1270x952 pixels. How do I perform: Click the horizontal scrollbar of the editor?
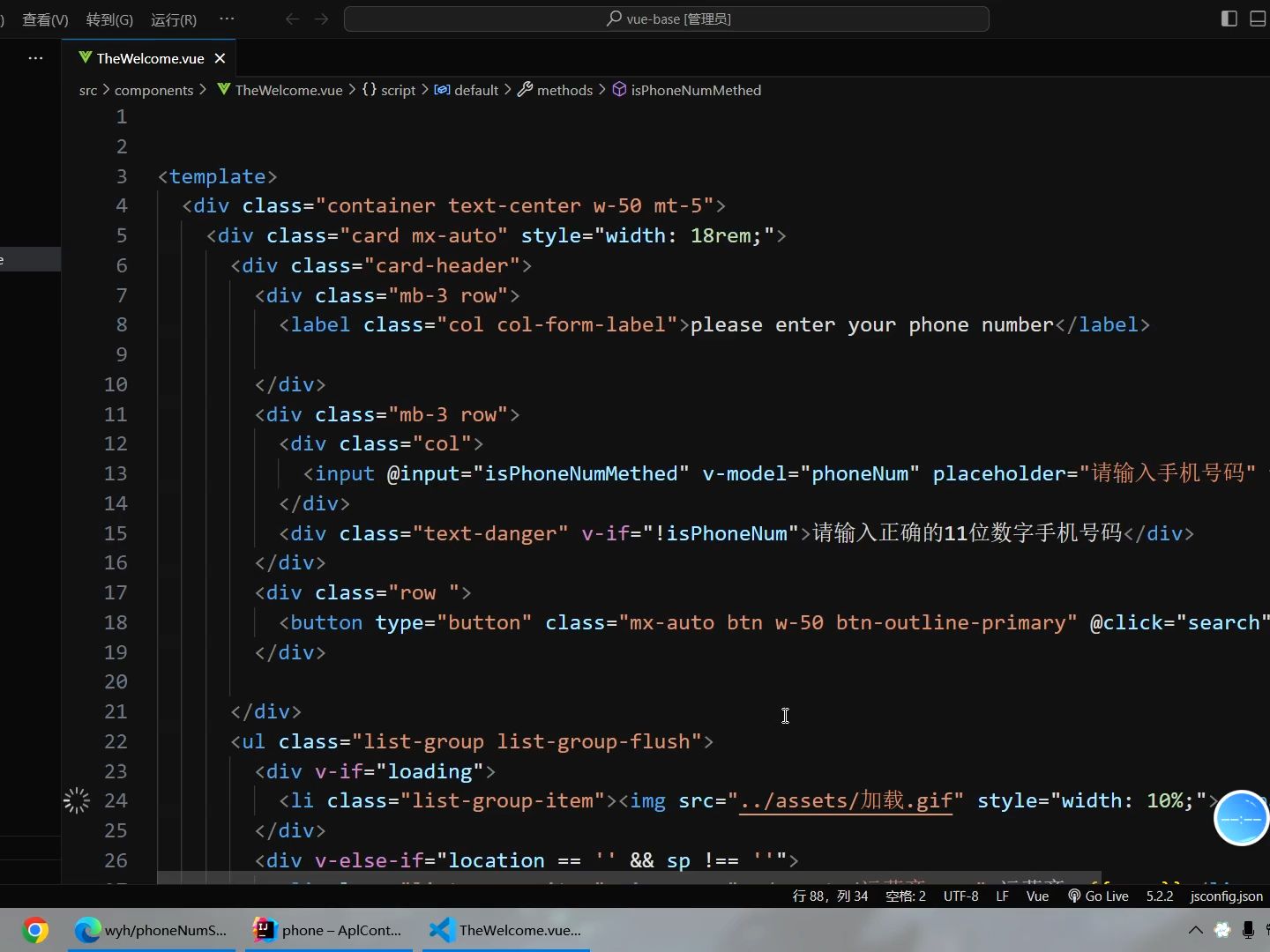[629, 879]
